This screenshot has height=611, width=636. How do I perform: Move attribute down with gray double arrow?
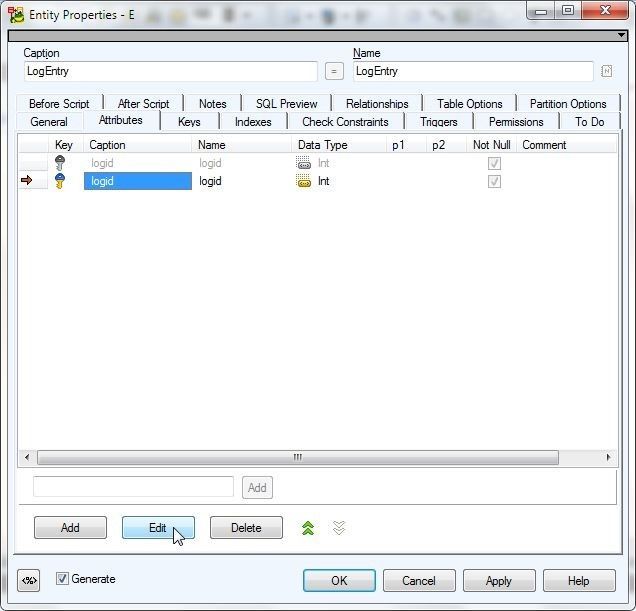click(339, 528)
